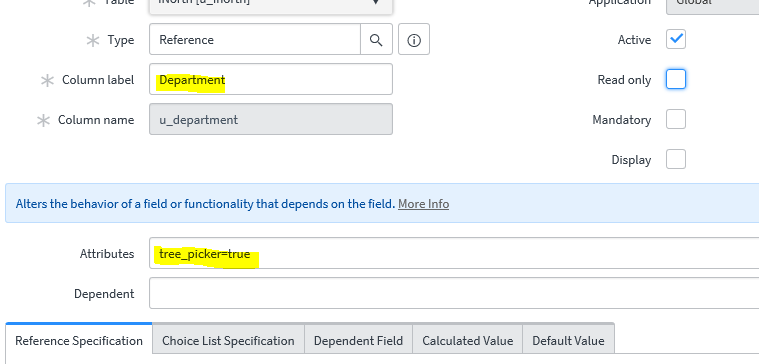Open the Application field
The width and height of the screenshot is (759, 364).
click(x=713, y=6)
